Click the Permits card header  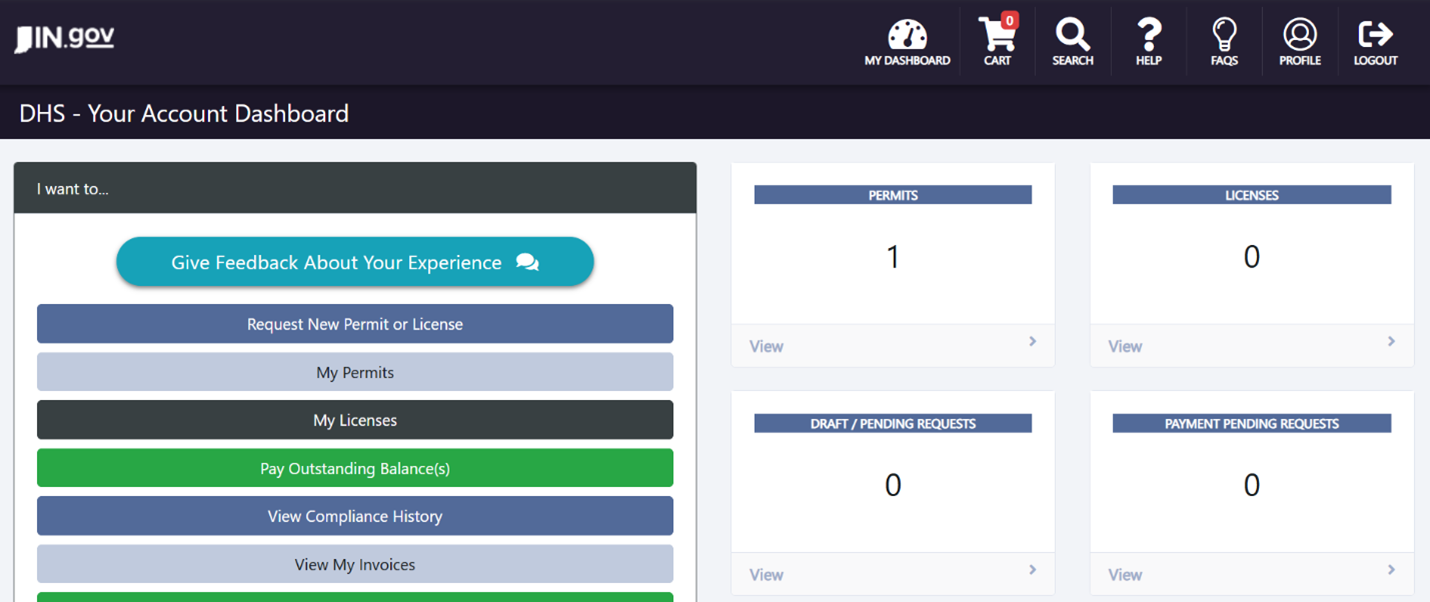[x=893, y=195]
